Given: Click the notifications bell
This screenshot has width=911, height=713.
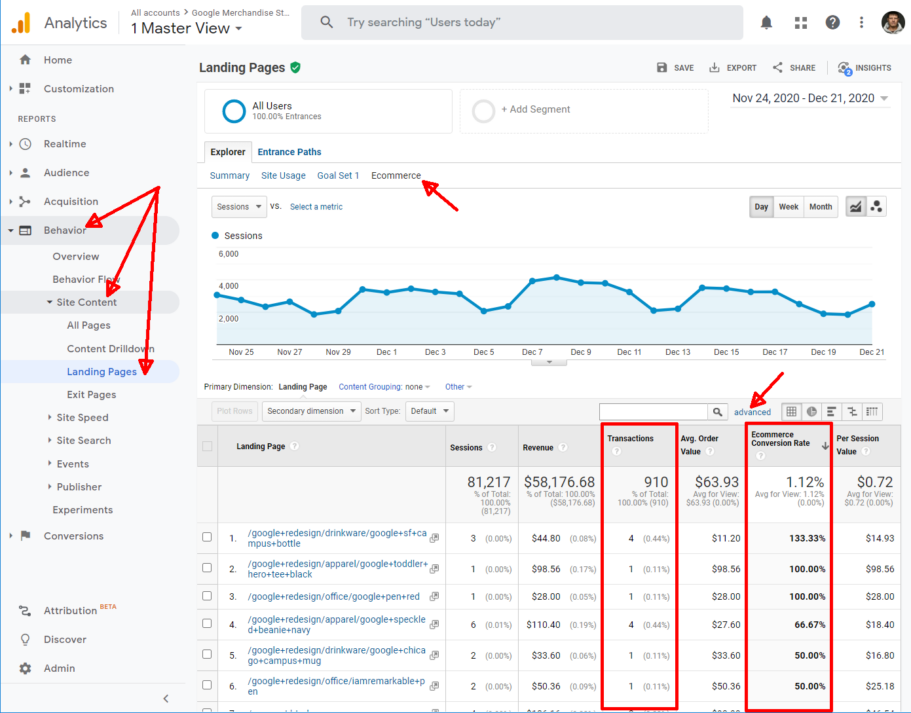Looking at the screenshot, I should tap(766, 20).
